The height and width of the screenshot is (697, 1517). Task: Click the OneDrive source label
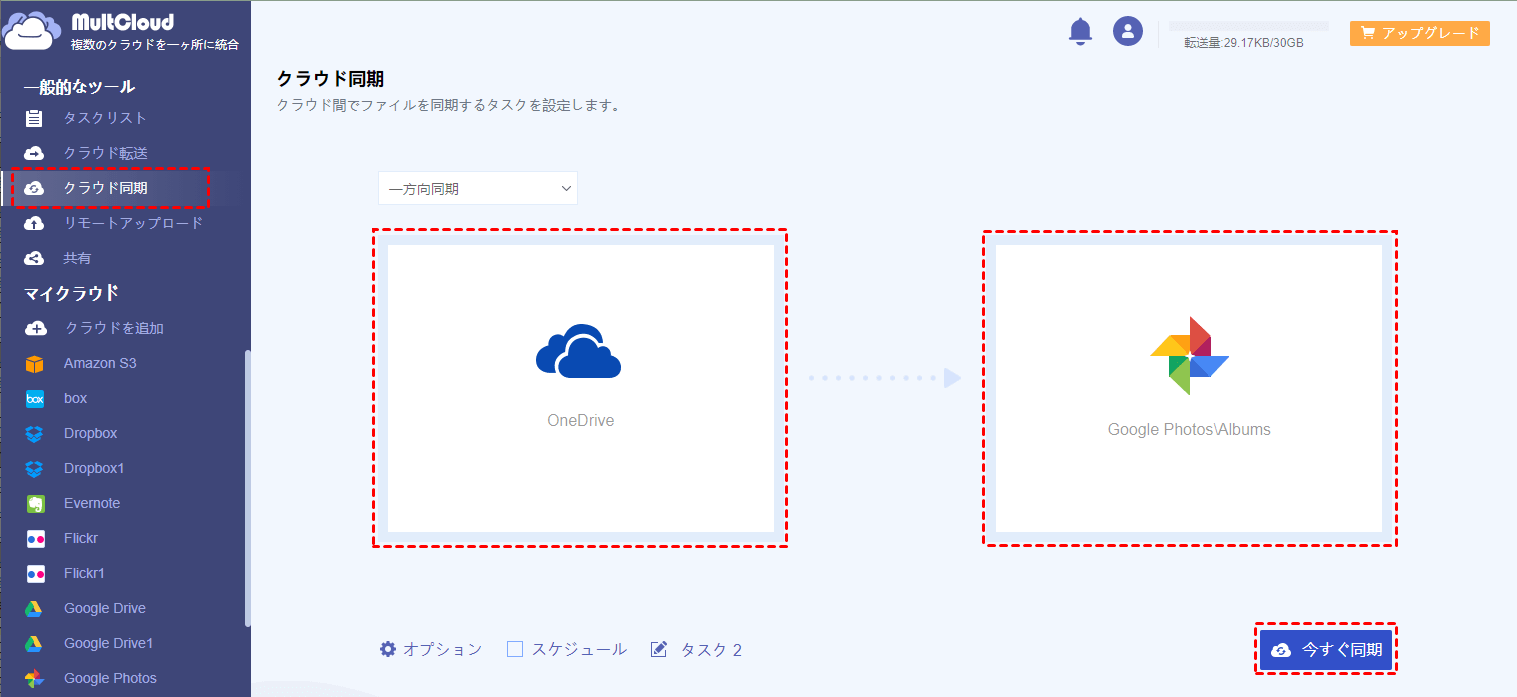click(x=581, y=421)
